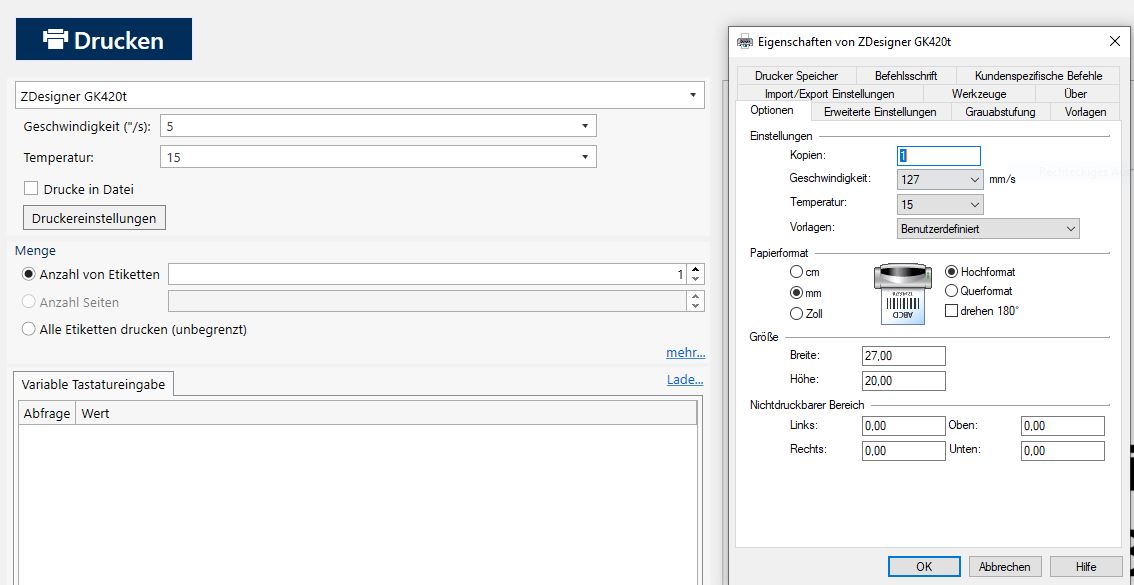1134x585 pixels.
Task: Select Alle Etiketten drucken (unbegrenzt) option
Action: tap(29, 329)
